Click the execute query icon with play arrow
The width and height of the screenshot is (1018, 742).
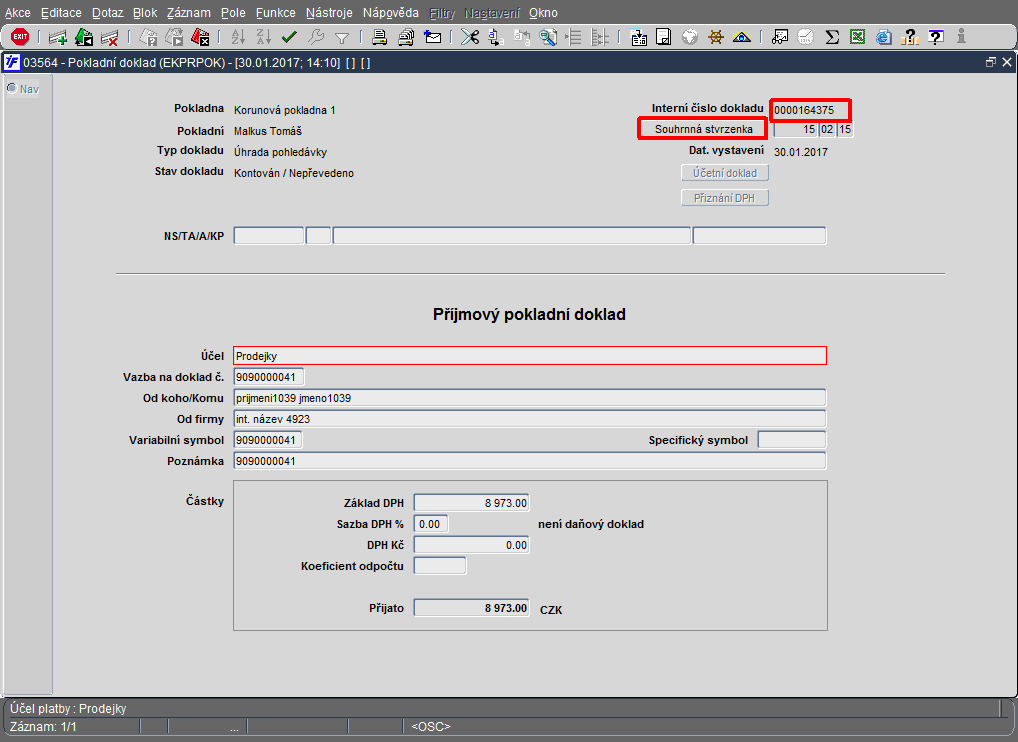[174, 38]
